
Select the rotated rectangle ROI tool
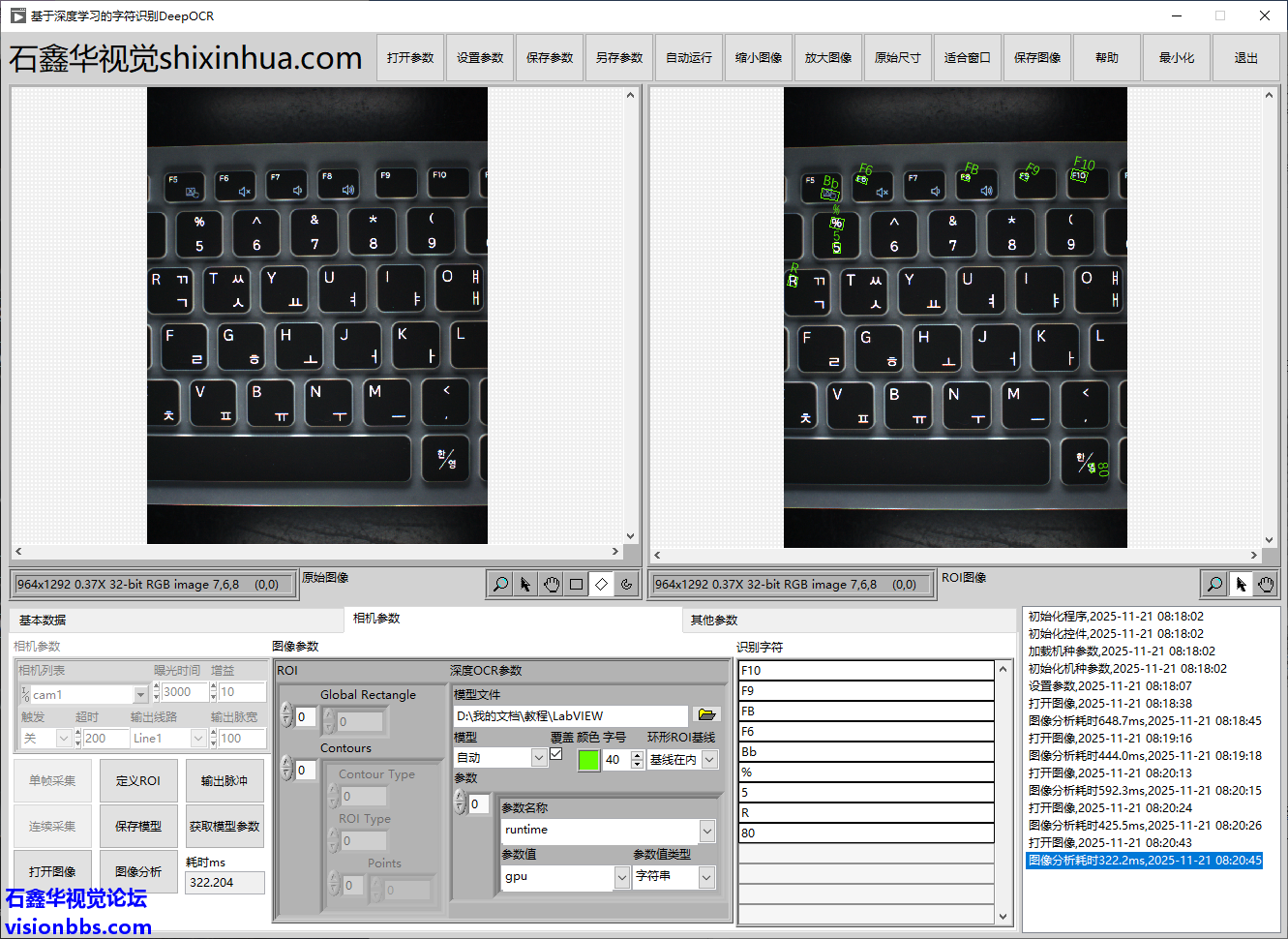tap(601, 584)
